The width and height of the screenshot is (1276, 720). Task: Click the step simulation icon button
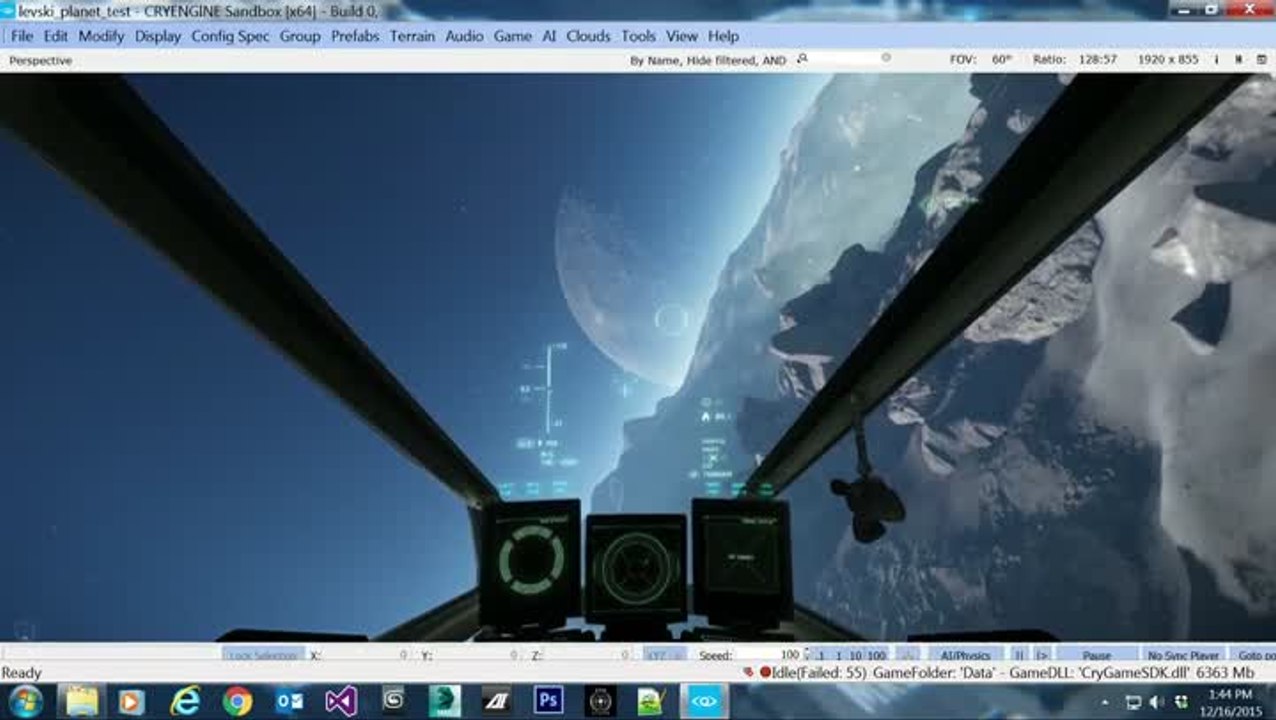1041,655
